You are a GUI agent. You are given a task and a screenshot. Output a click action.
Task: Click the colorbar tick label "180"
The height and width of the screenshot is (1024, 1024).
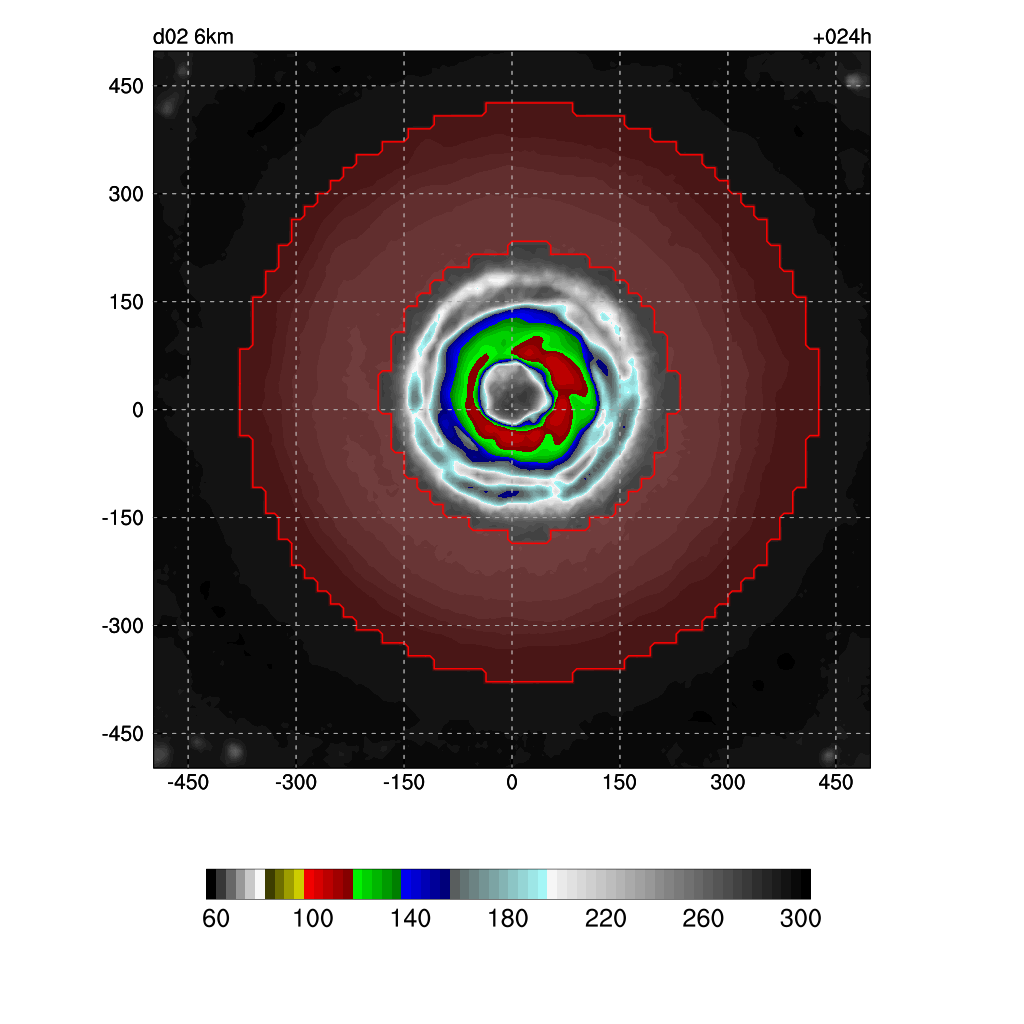[508, 919]
